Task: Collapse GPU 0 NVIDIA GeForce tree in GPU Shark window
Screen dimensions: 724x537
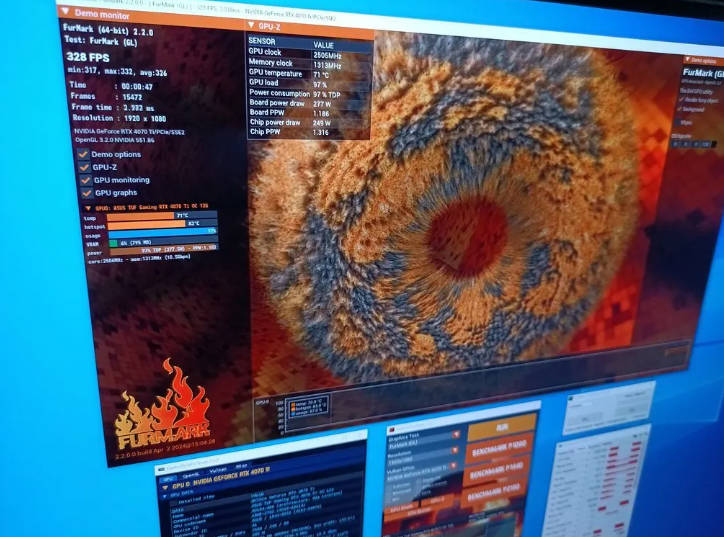Action: [164, 487]
